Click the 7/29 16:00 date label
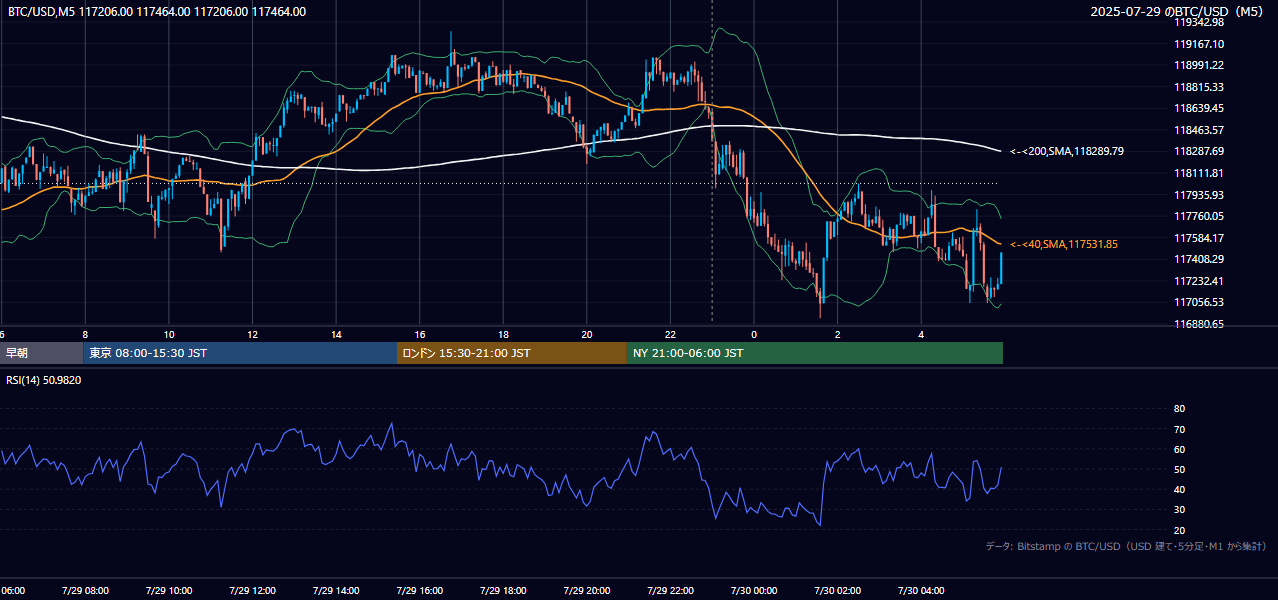 [420, 590]
